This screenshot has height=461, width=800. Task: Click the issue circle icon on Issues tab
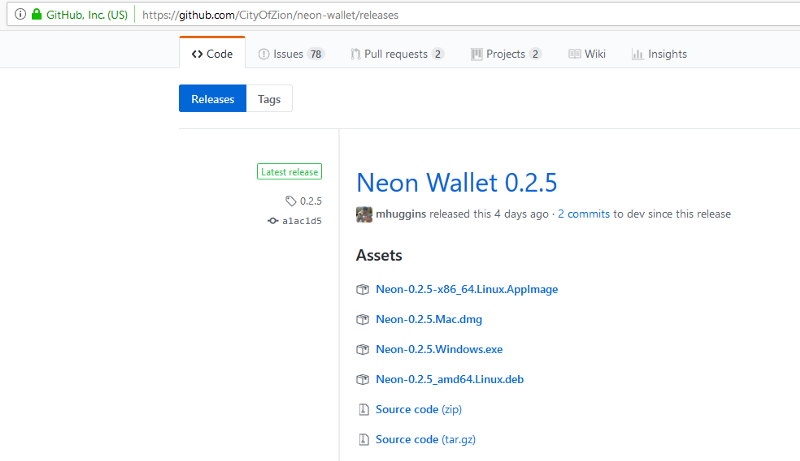[264, 54]
